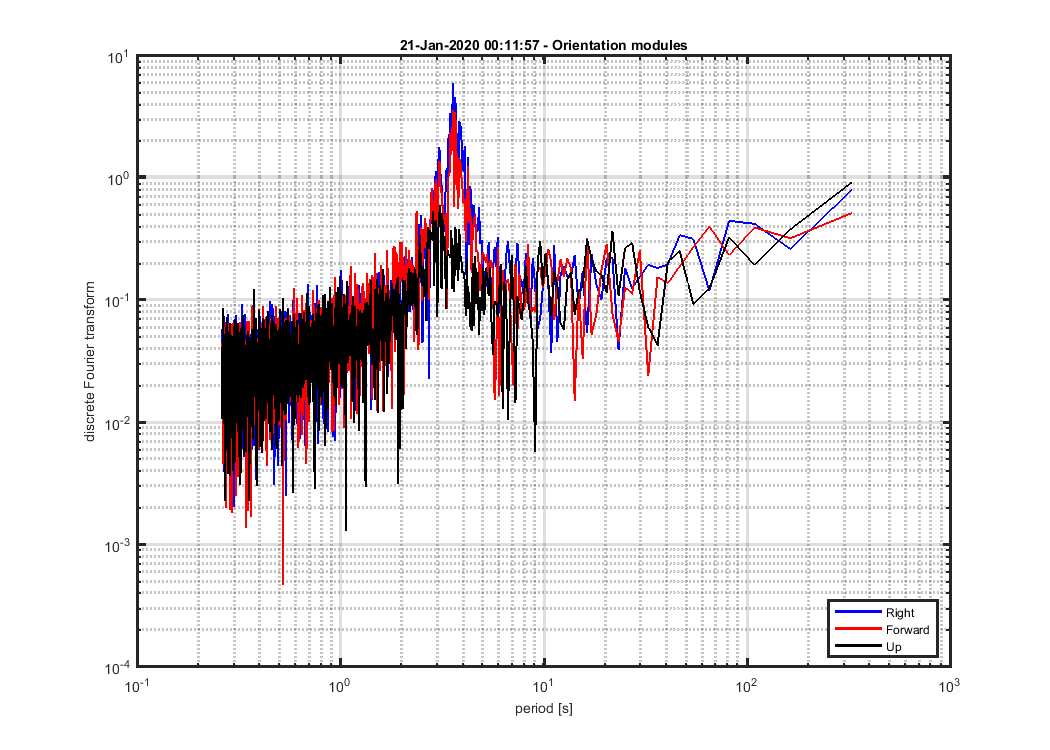Screen dimensions: 1050x750
Task: Click the 10^3 tick label on x-axis
Action: point(949,686)
